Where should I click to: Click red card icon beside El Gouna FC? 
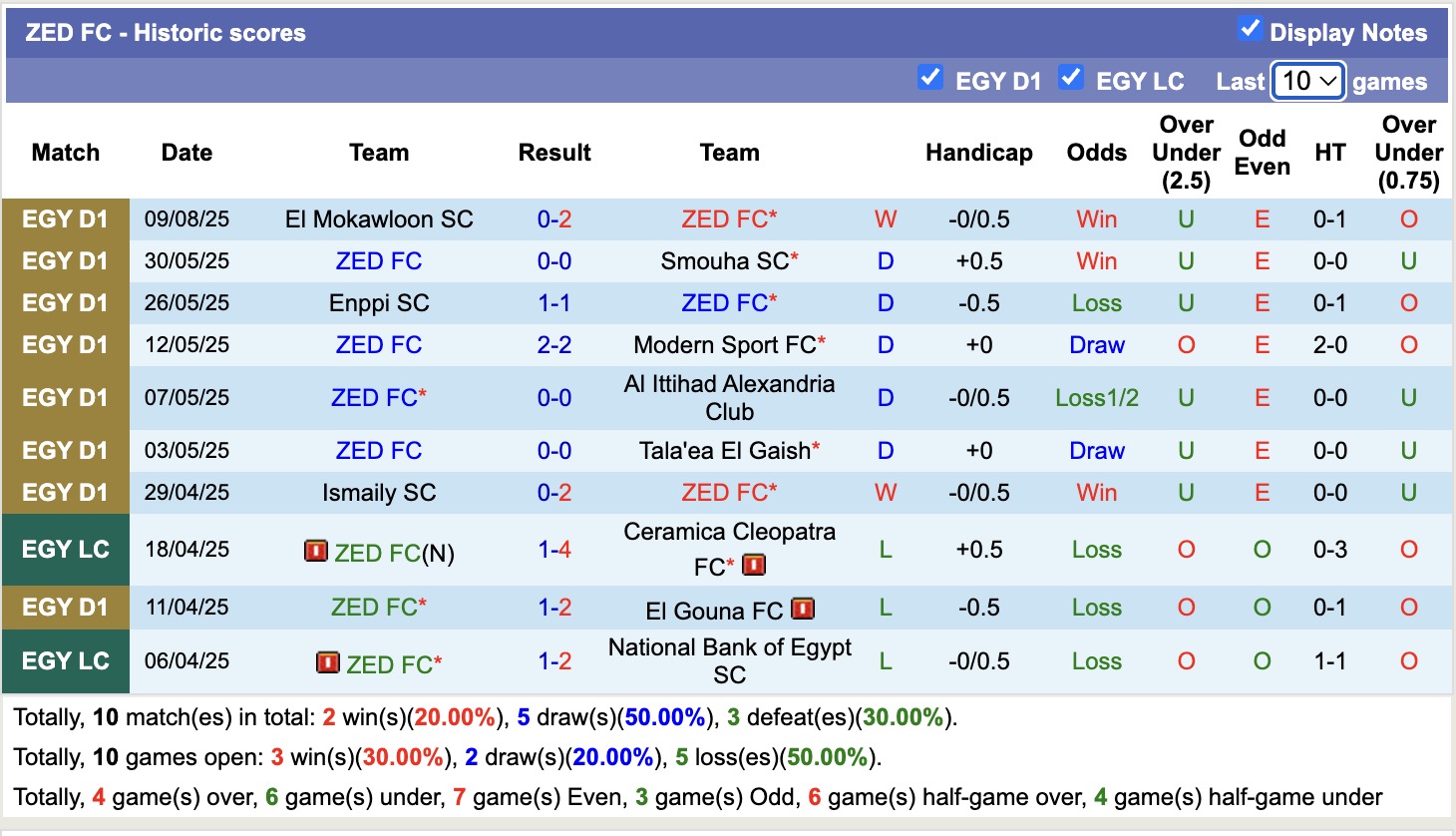coord(803,609)
